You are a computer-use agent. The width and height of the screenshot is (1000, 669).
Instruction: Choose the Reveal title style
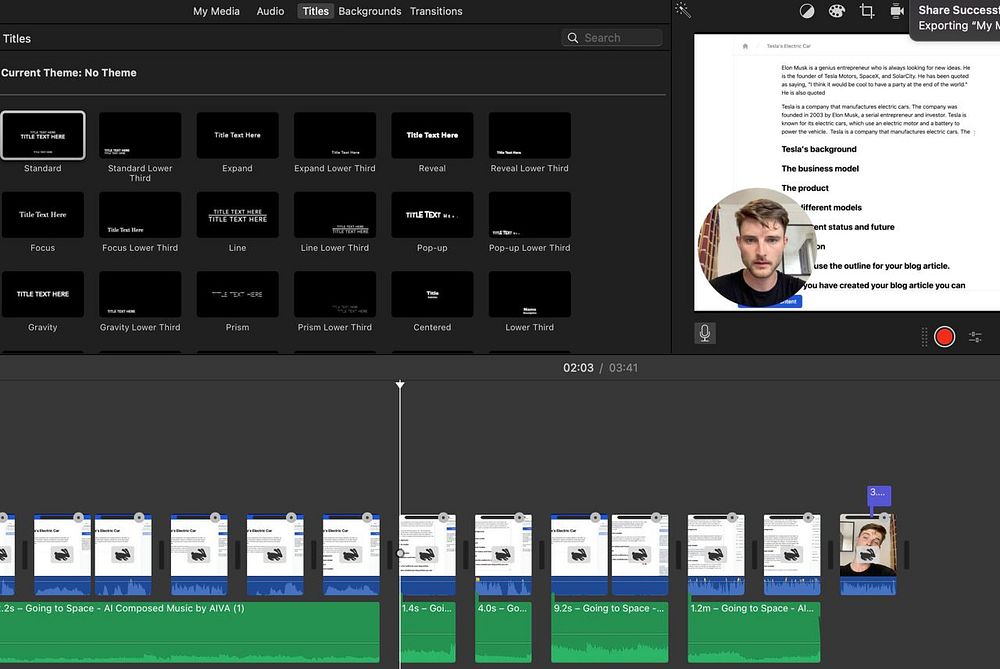pyautogui.click(x=432, y=135)
